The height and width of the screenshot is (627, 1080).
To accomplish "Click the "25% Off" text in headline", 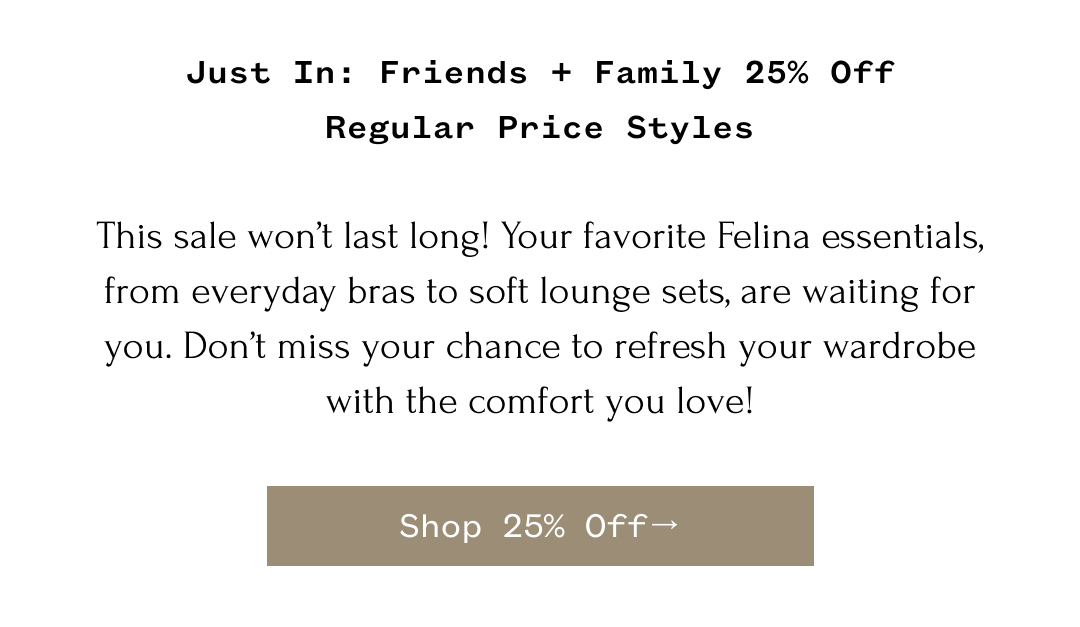I will point(819,73).
